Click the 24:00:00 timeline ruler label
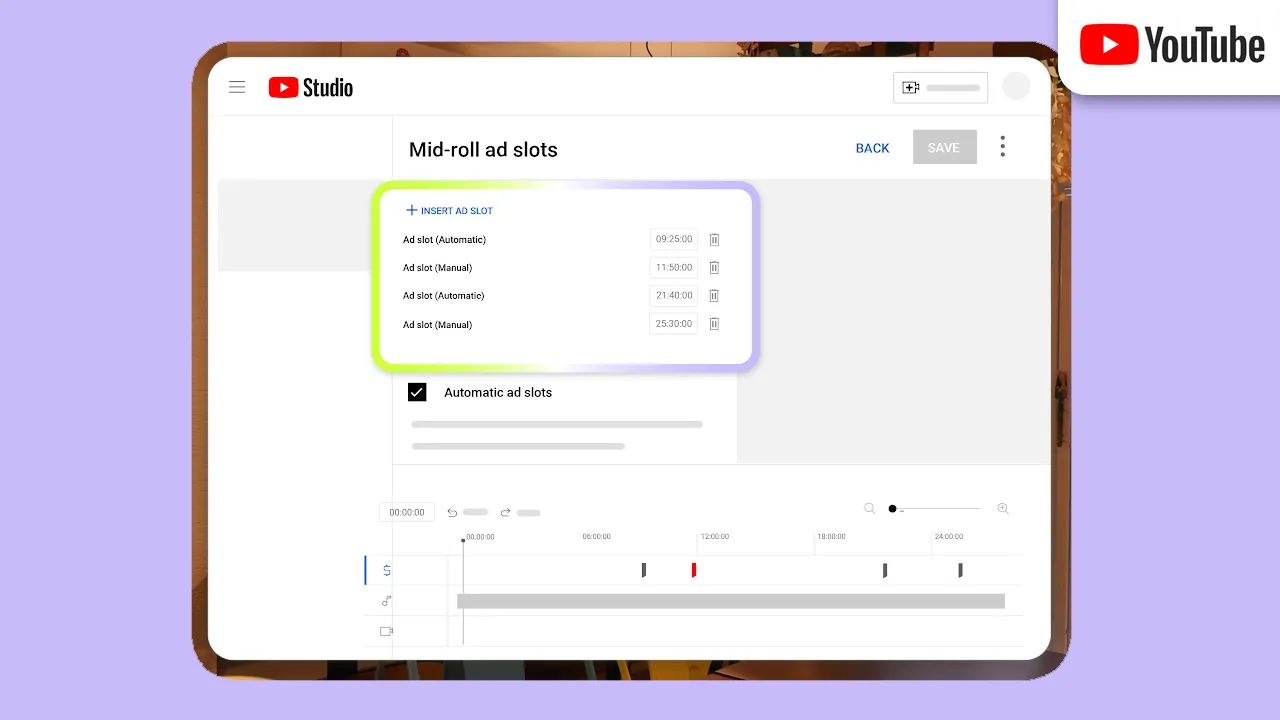 coord(949,537)
